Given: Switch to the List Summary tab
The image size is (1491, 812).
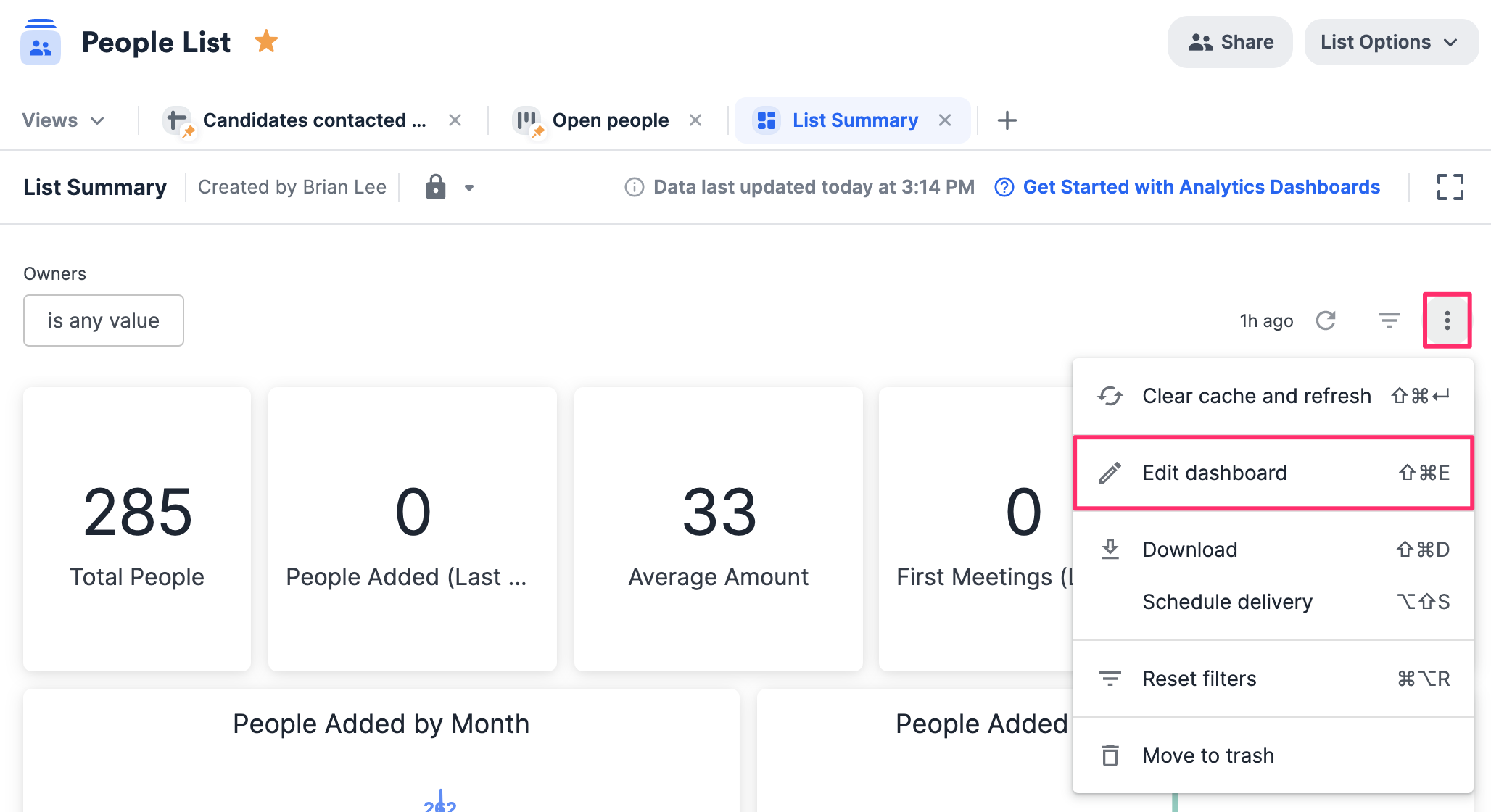Looking at the screenshot, I should pyautogui.click(x=854, y=120).
